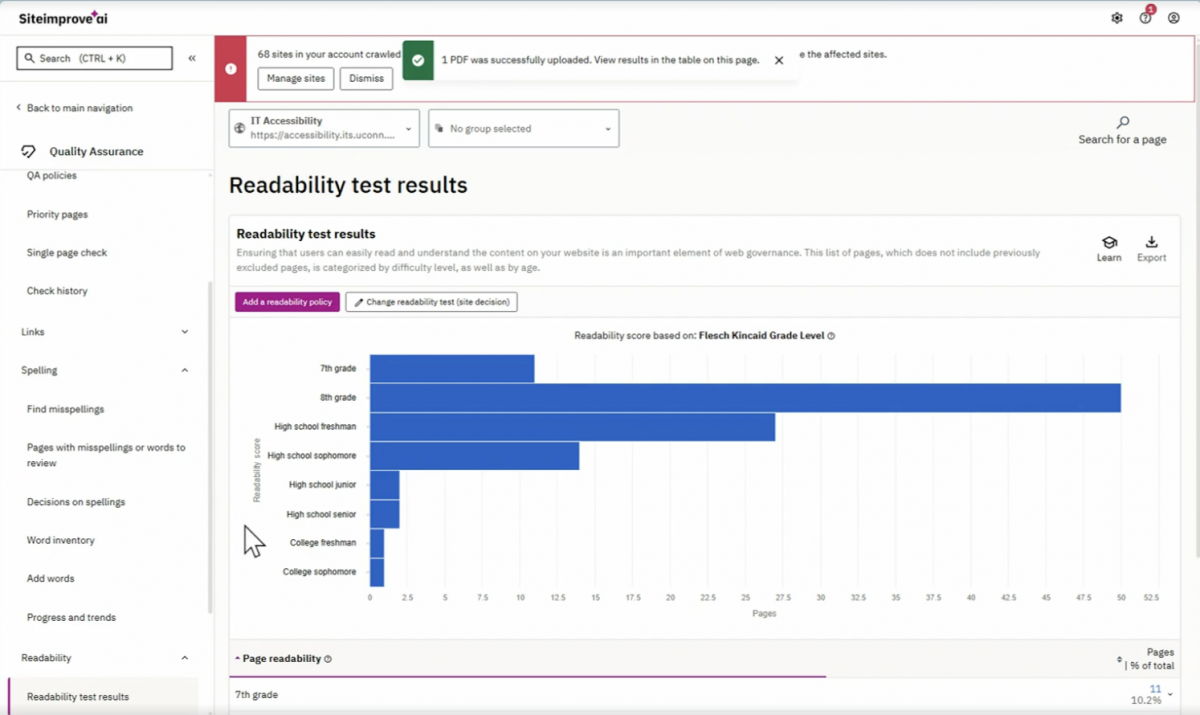
Task: Open Add words in sidebar
Action: pyautogui.click(x=50, y=579)
